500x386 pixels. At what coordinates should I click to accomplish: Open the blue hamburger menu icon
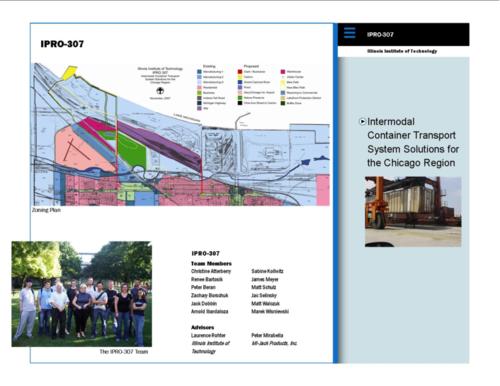349,33
